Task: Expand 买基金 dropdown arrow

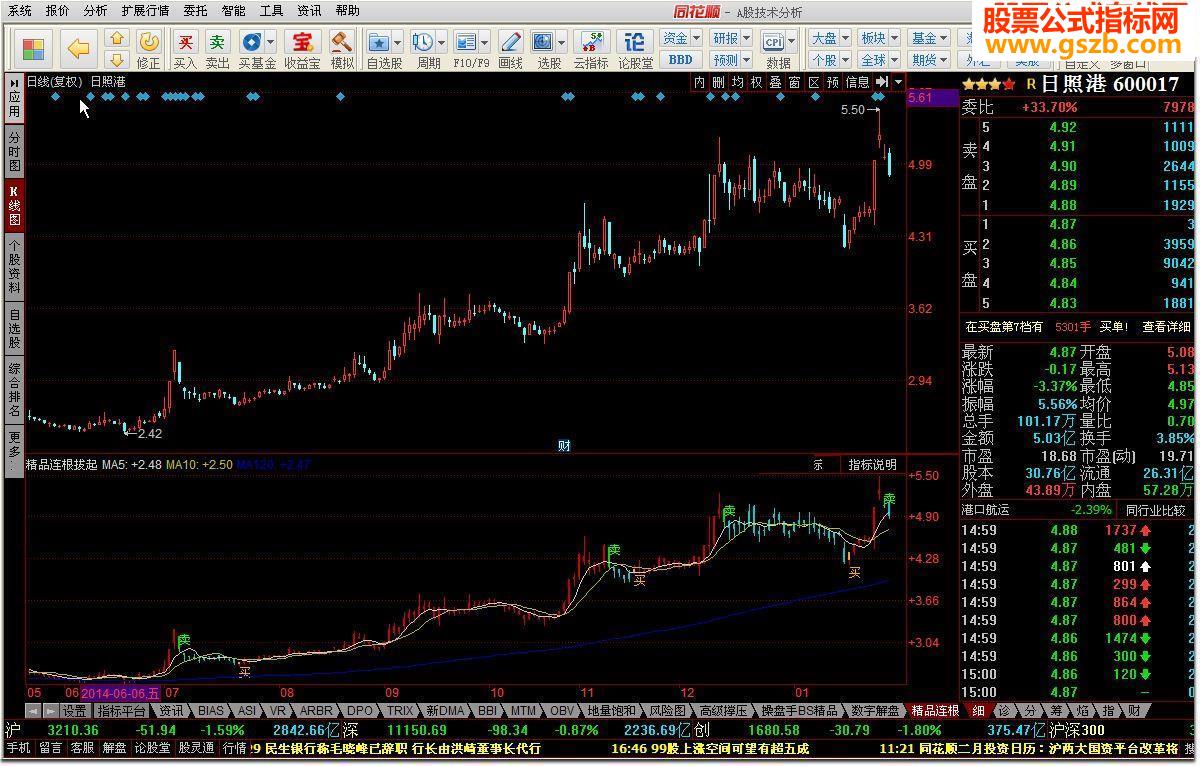Action: coord(270,42)
